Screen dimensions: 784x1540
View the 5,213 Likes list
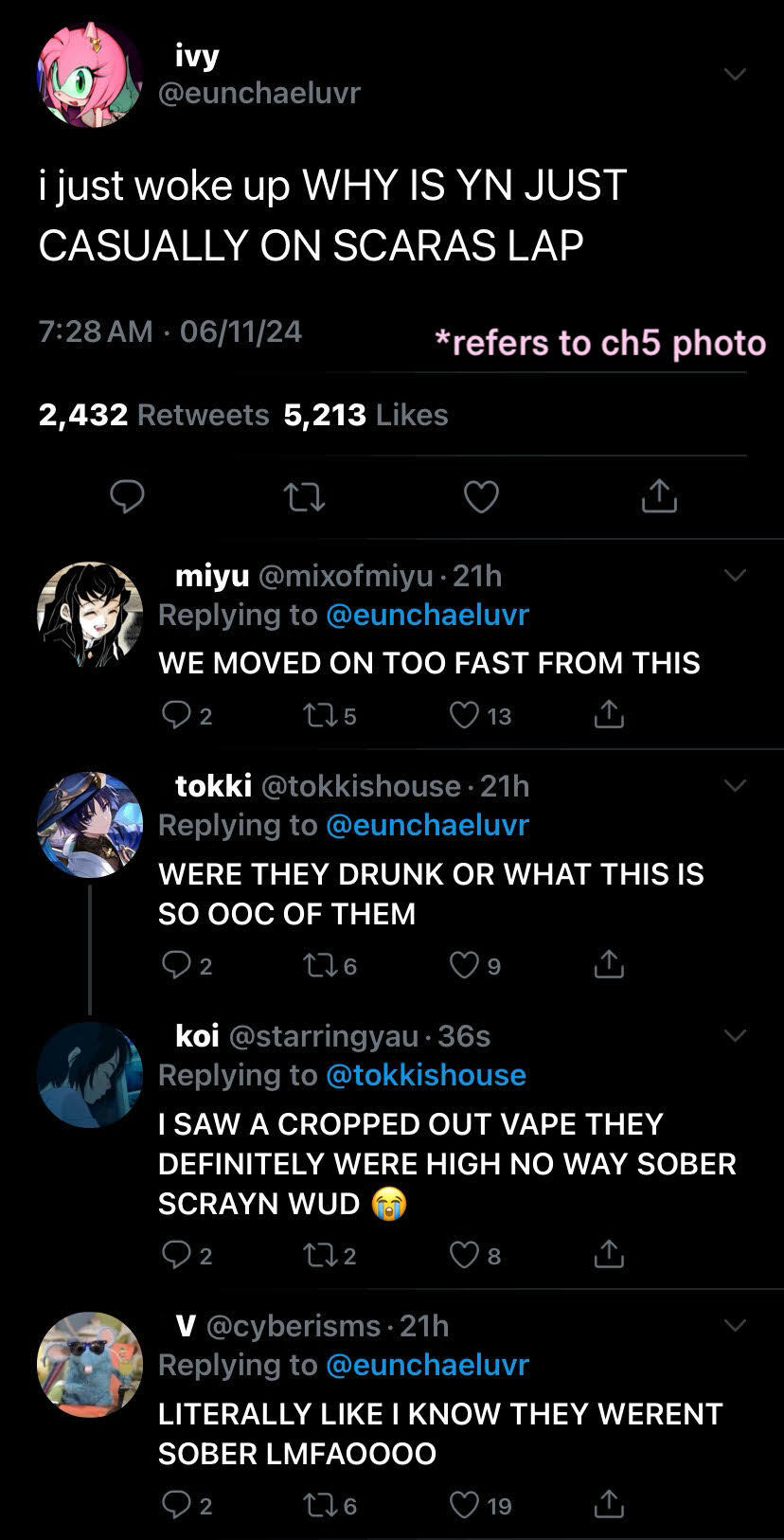click(x=365, y=415)
